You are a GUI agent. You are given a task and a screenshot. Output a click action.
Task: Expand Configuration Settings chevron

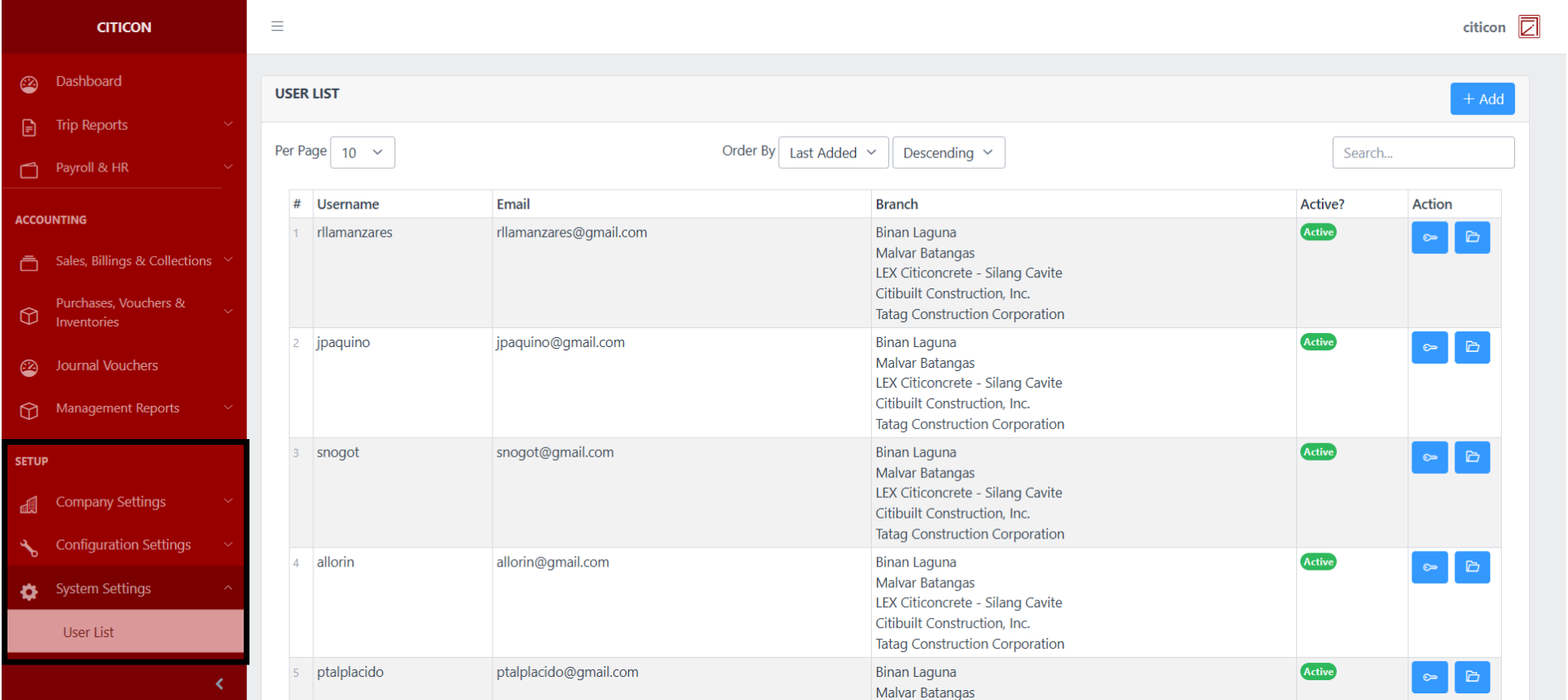click(x=228, y=544)
